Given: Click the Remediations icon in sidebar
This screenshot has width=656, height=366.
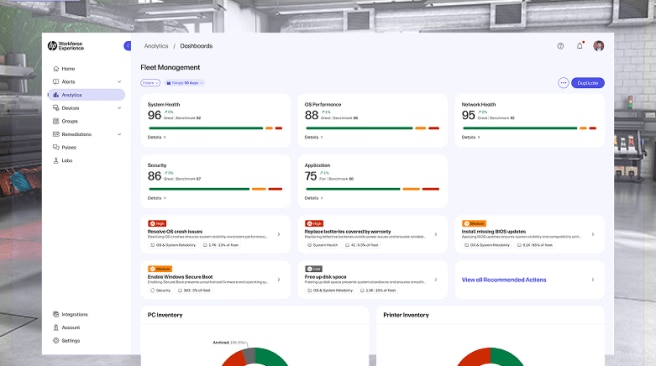Looking at the screenshot, I should pyautogui.click(x=56, y=134).
